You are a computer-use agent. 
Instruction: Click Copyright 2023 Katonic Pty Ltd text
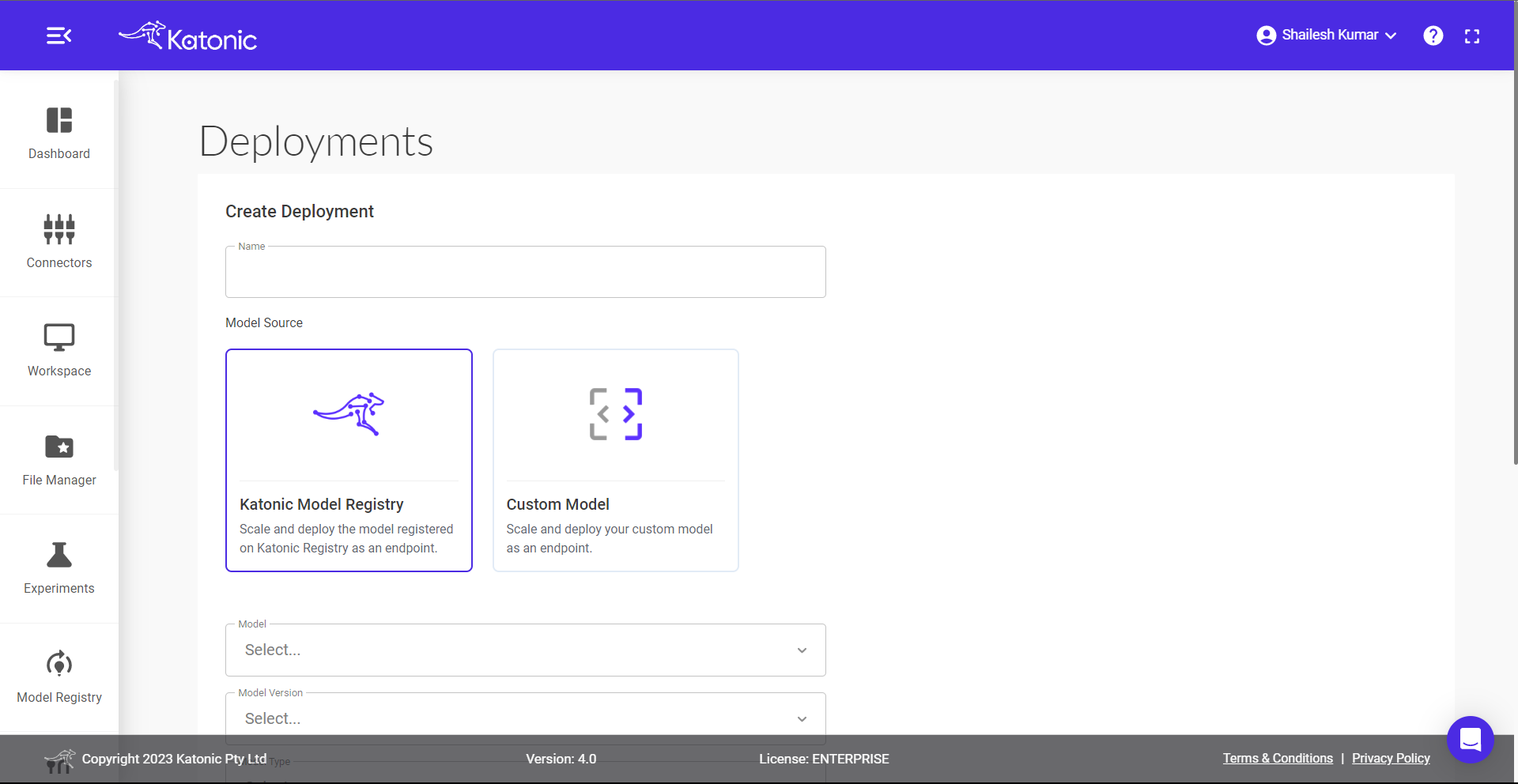pos(174,759)
